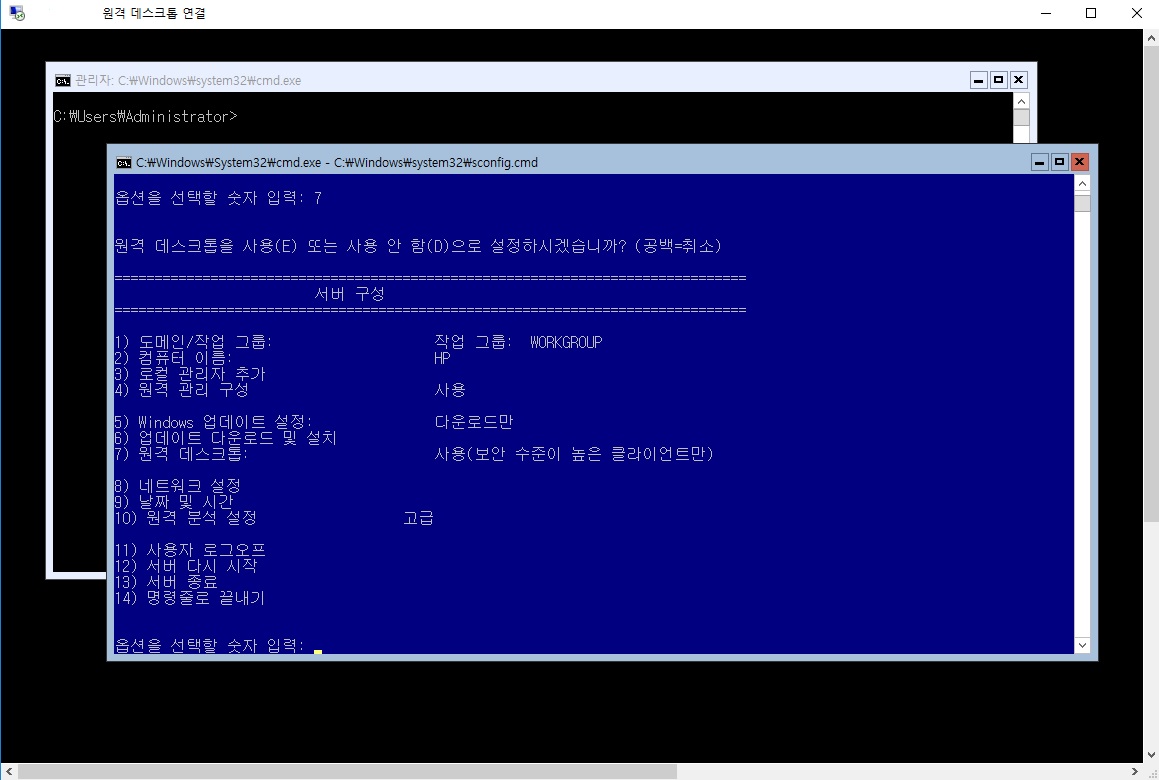Viewport: 1159px width, 780px height.
Task: Click the '2) 컴퓨터 이름' line
Action: (x=174, y=358)
